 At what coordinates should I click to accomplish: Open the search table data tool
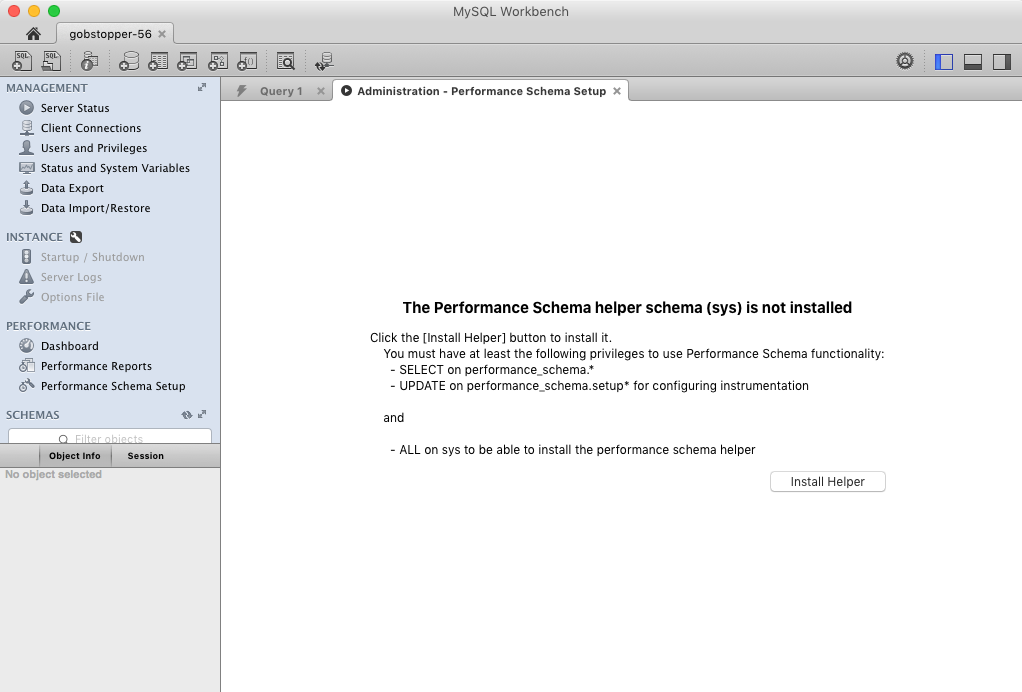(x=287, y=60)
